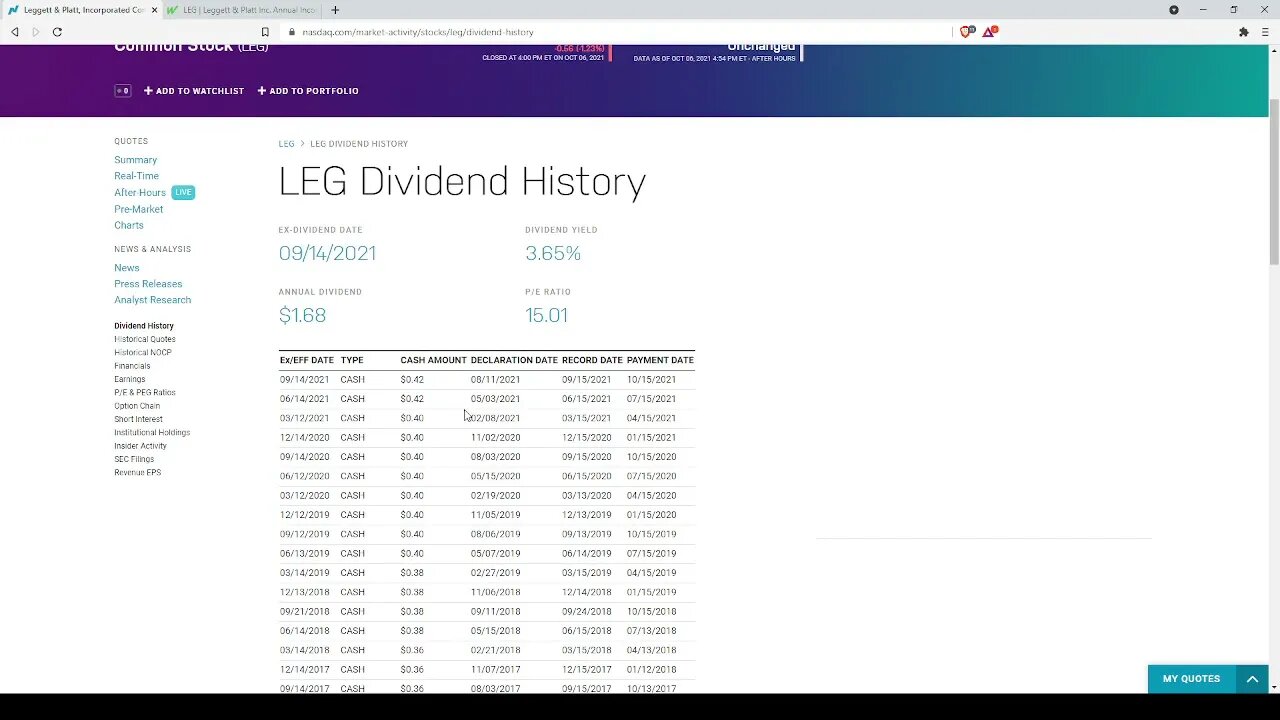Click the P/E ratio value 15.01
The width and height of the screenshot is (1280, 720).
(546, 315)
